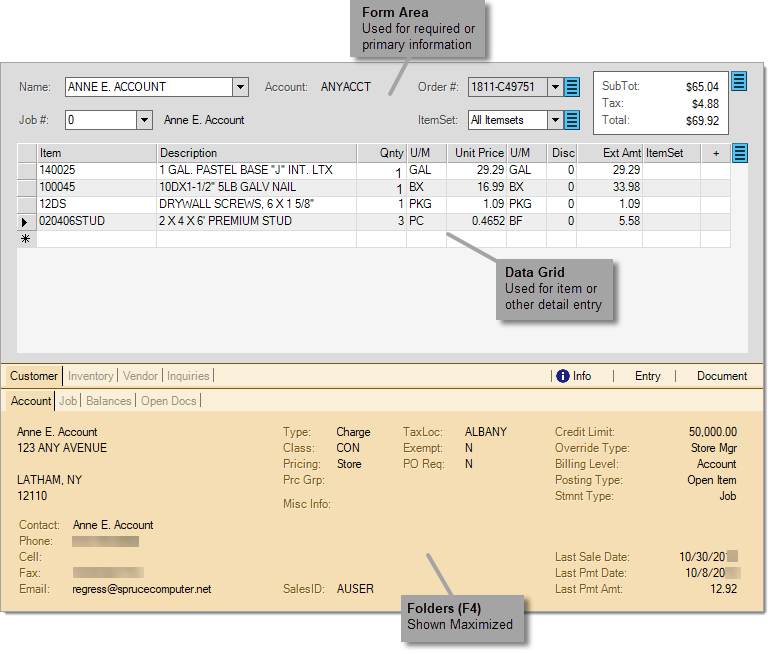Image resolution: width=771 pixels, height=654 pixels.
Task: Click the Item column header
Action: tap(97, 153)
